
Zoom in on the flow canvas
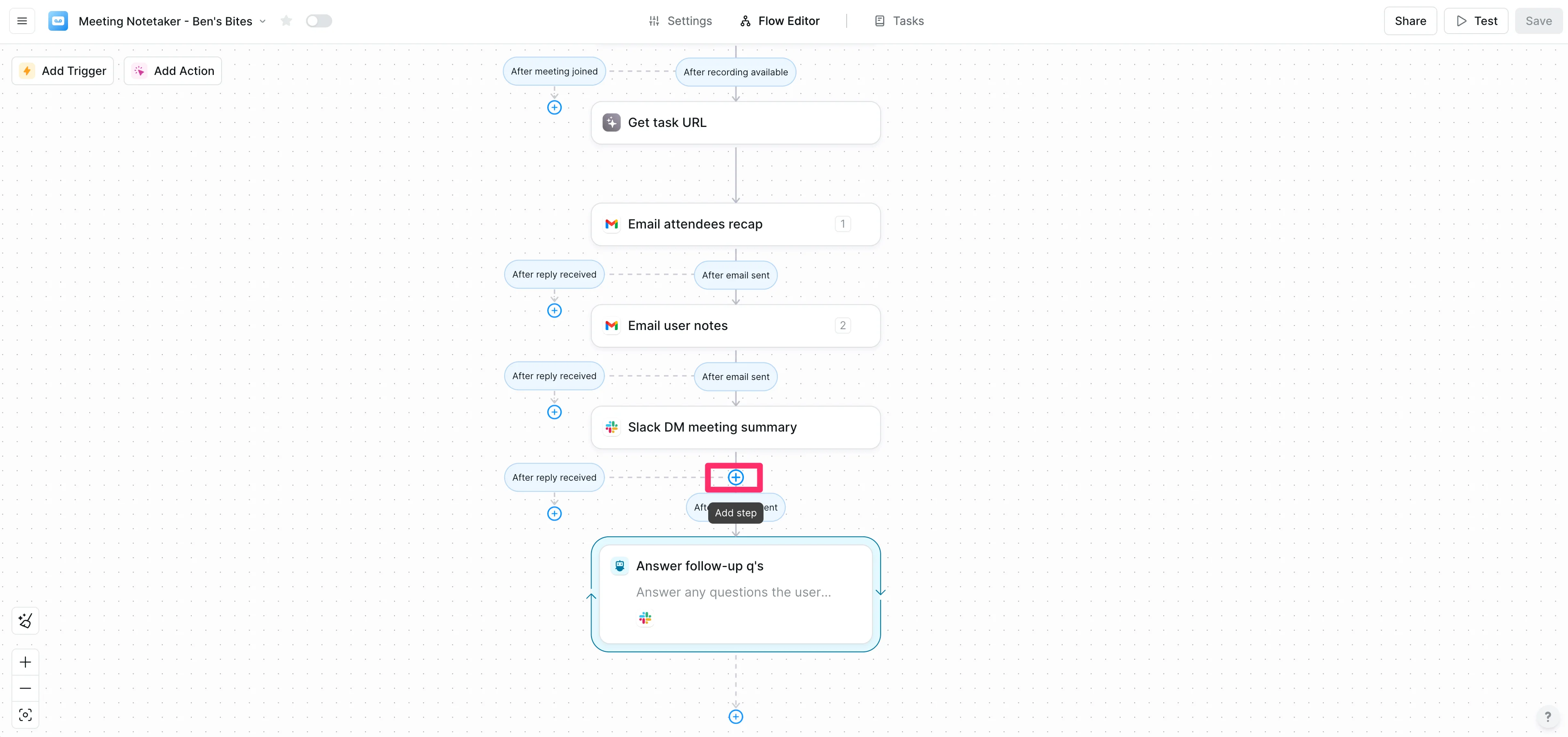(x=25, y=662)
